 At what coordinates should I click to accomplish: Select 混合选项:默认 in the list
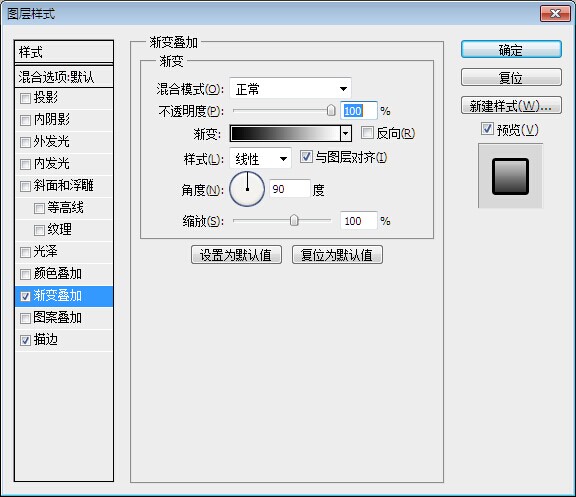(x=64, y=77)
